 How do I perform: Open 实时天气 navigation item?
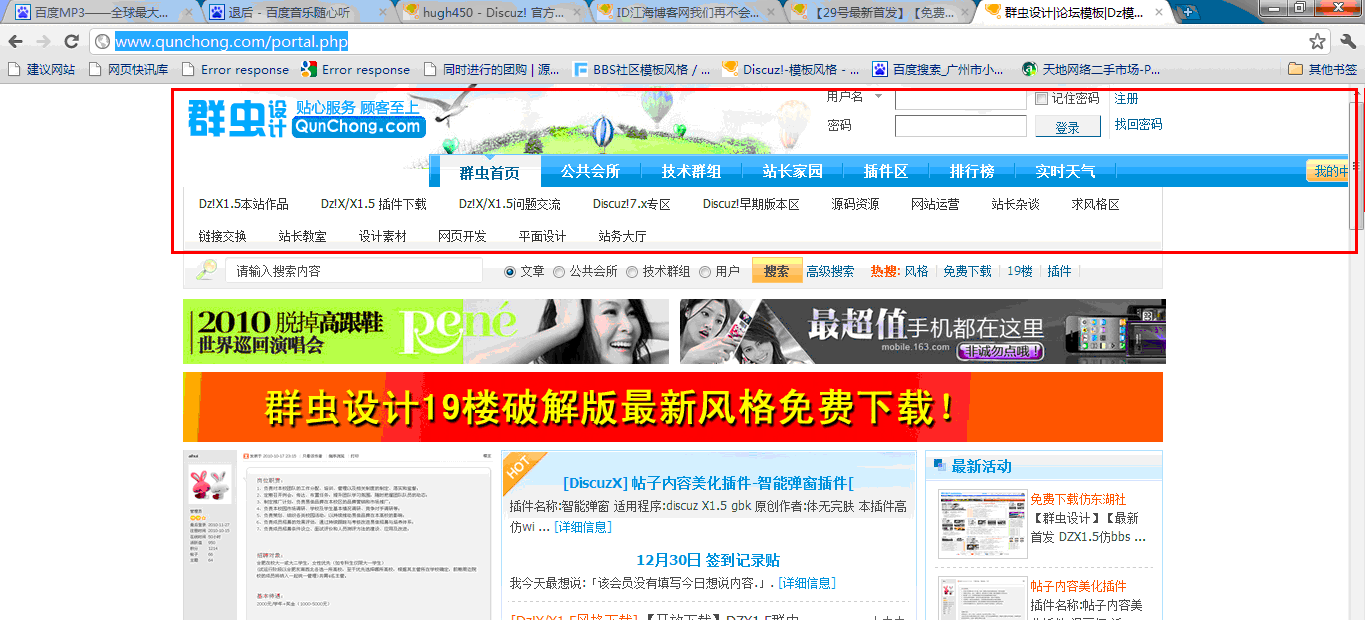pyautogui.click(x=1065, y=171)
